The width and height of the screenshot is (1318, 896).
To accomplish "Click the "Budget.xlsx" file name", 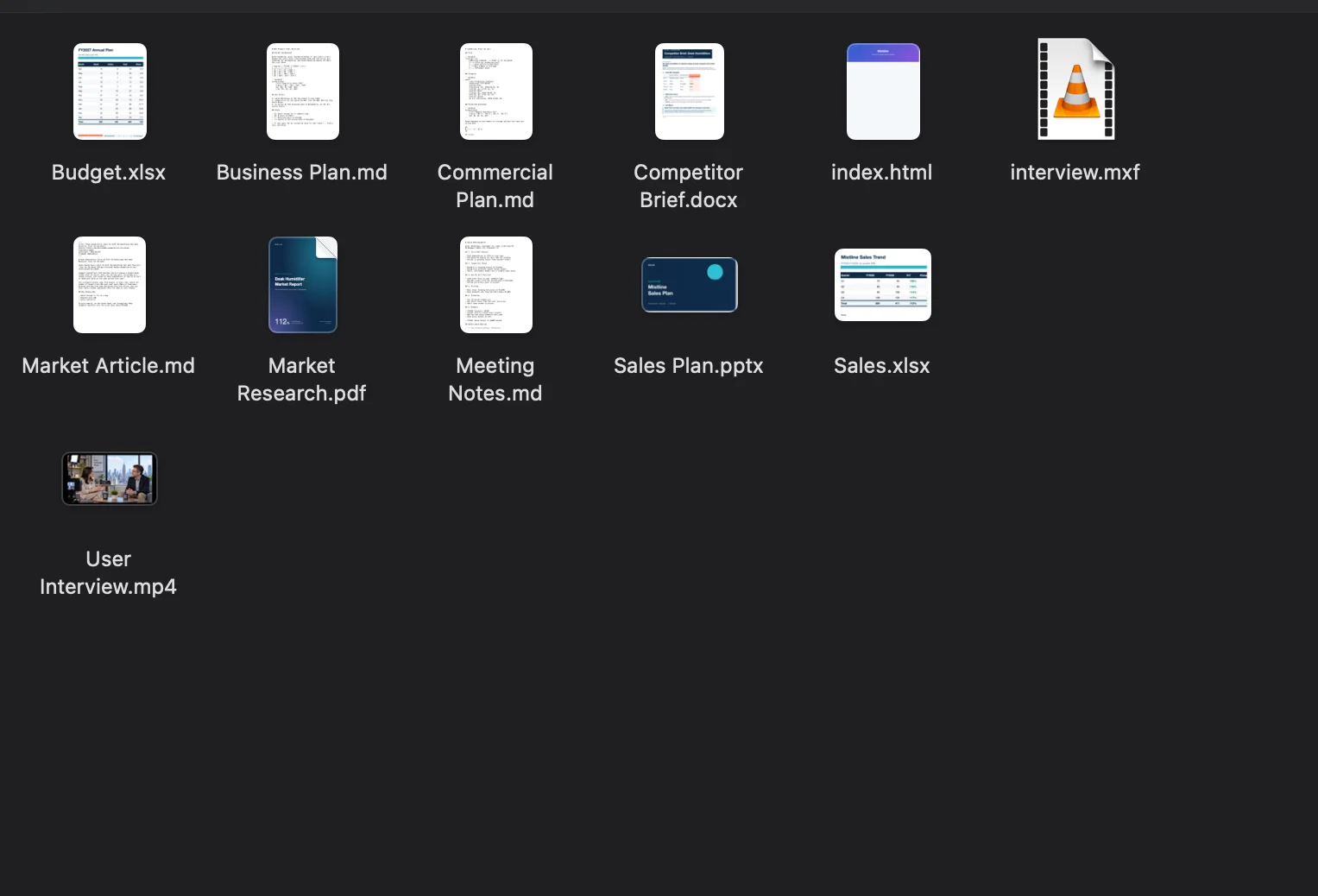I will click(x=109, y=173).
